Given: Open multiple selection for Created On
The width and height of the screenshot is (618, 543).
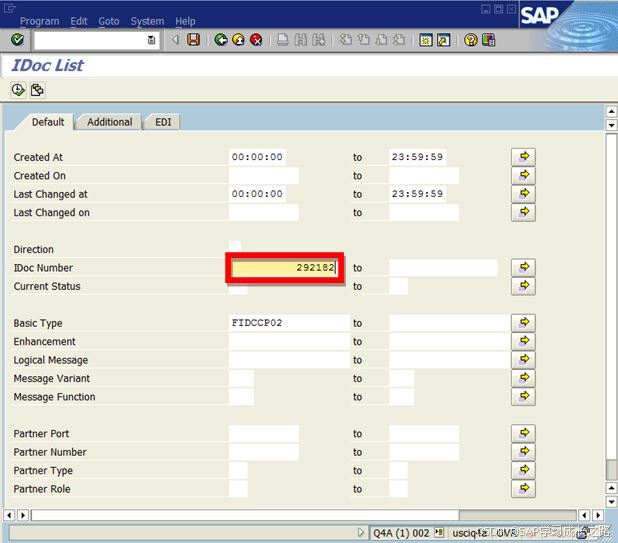Looking at the screenshot, I should pyautogui.click(x=523, y=175).
